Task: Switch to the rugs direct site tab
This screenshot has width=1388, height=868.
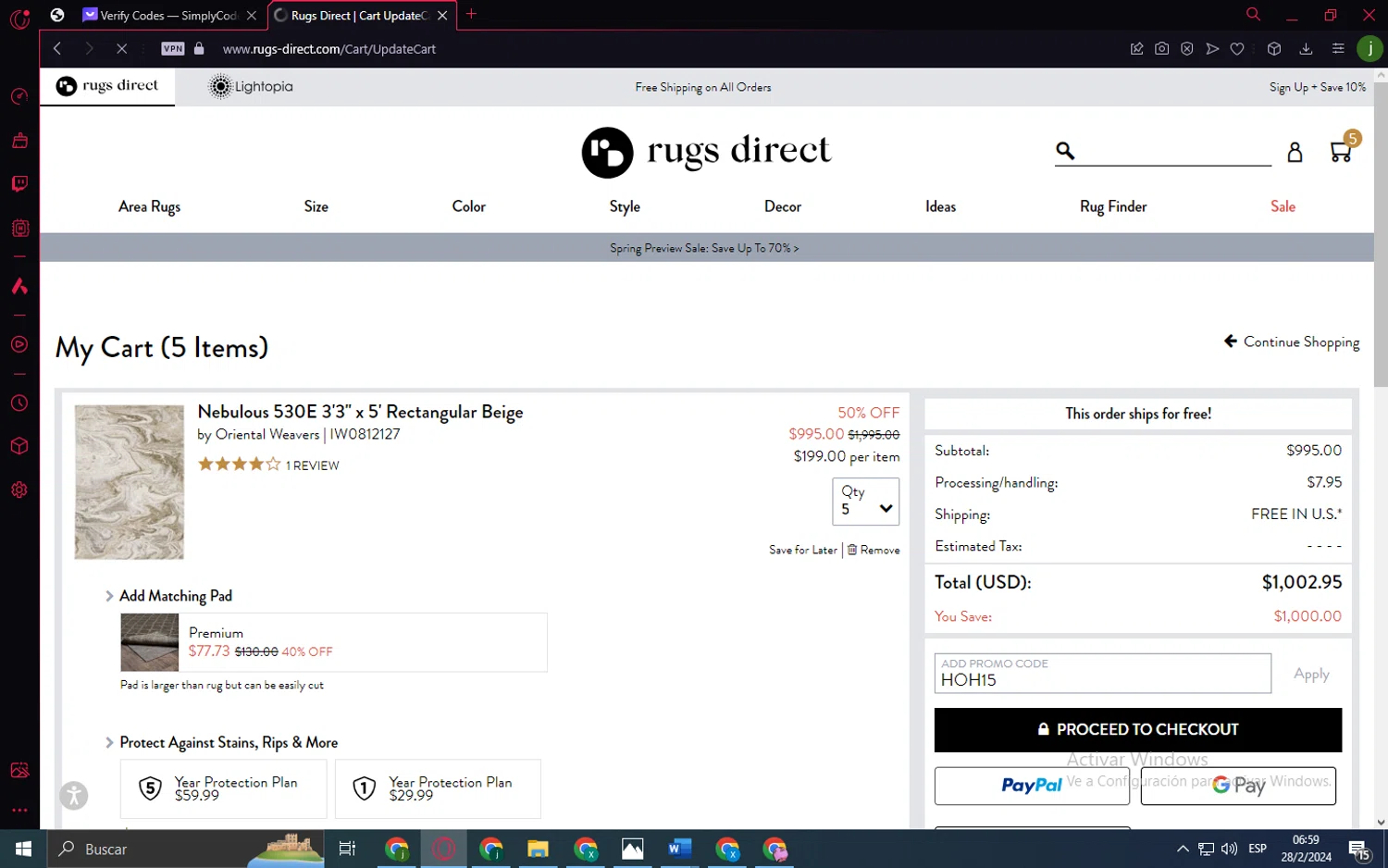Action: 107,86
